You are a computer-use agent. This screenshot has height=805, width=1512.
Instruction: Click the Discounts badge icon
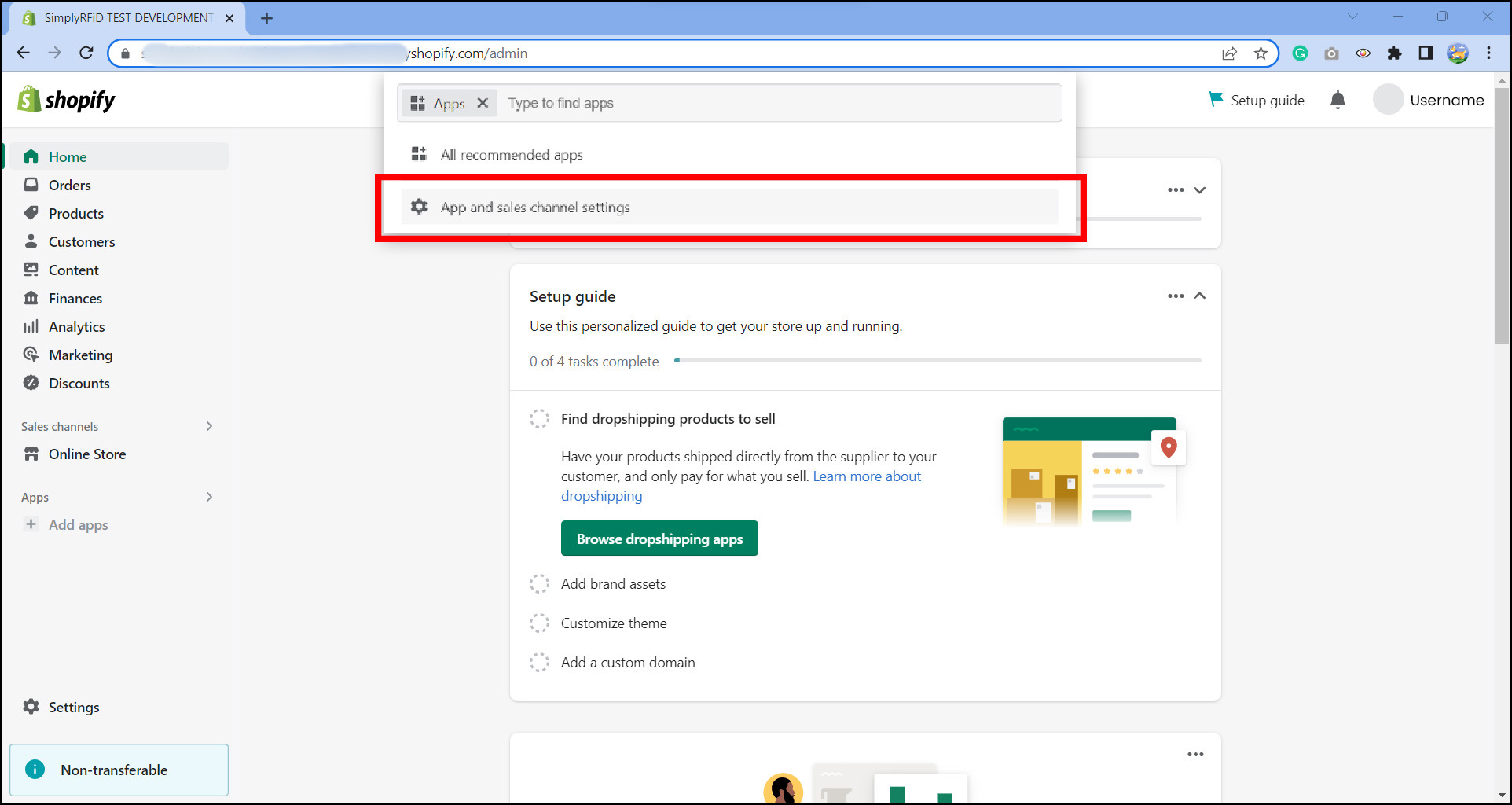[31, 383]
